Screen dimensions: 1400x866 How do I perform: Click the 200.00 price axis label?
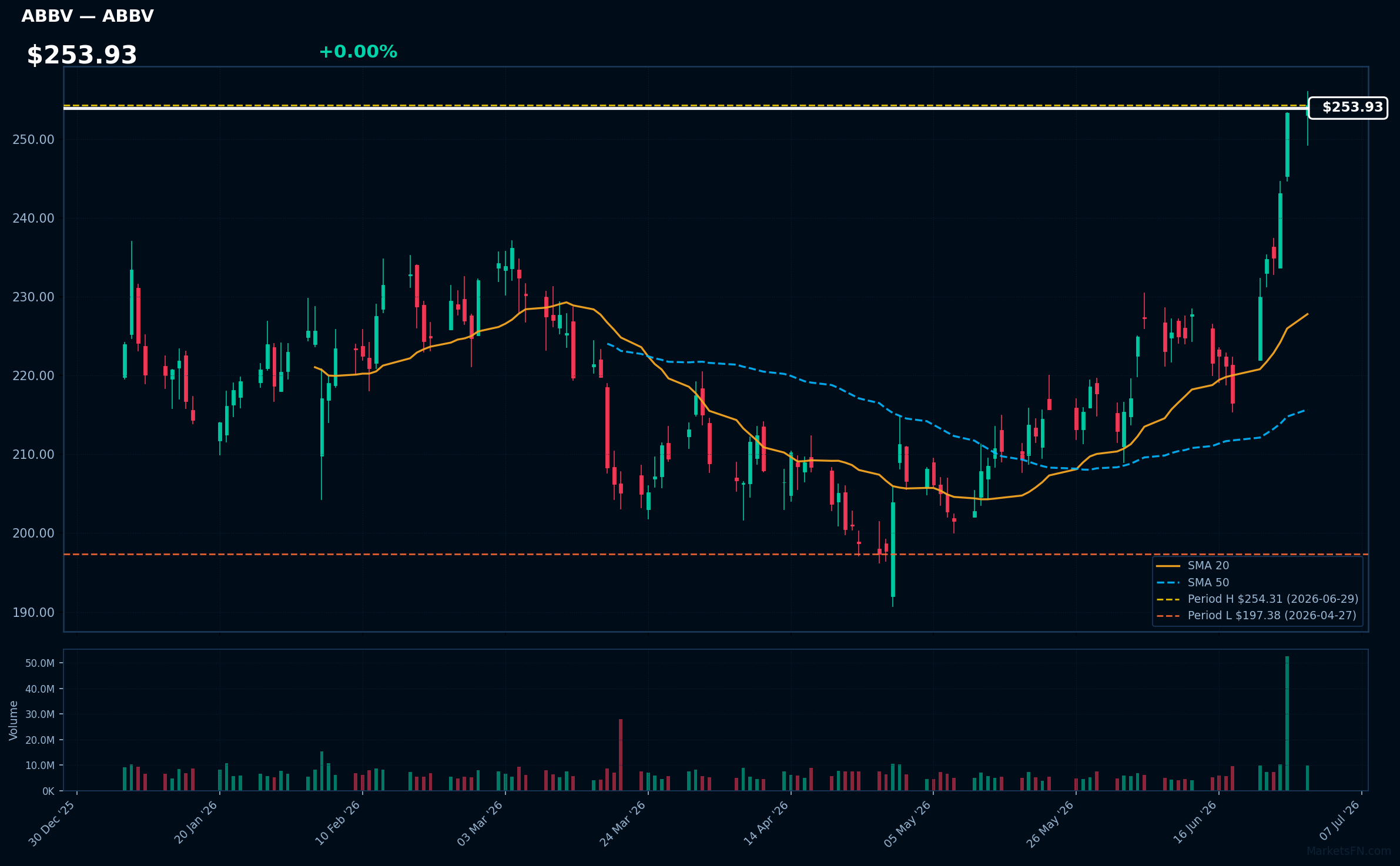click(x=33, y=533)
